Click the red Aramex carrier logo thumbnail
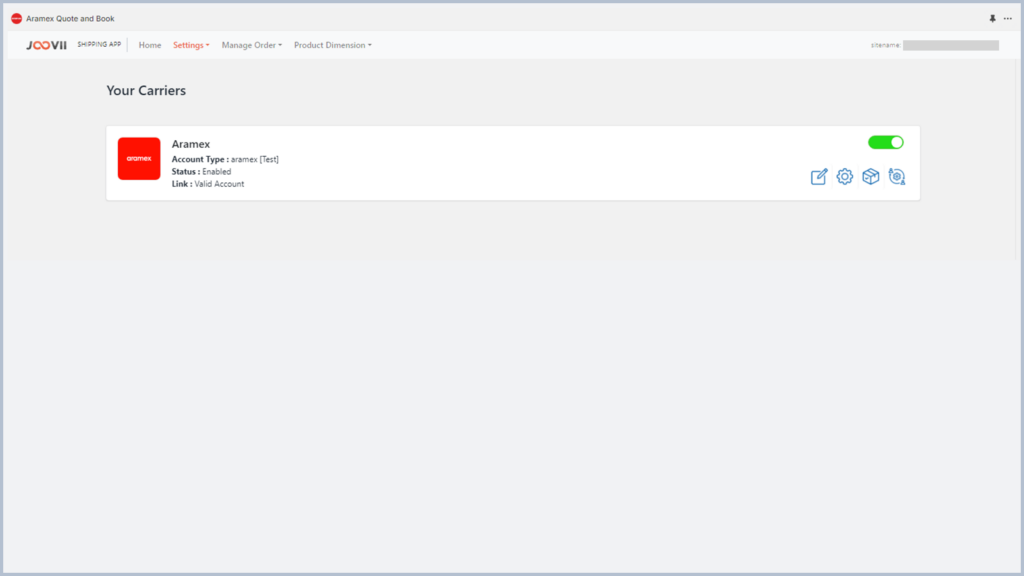Image resolution: width=1024 pixels, height=576 pixels. click(139, 158)
